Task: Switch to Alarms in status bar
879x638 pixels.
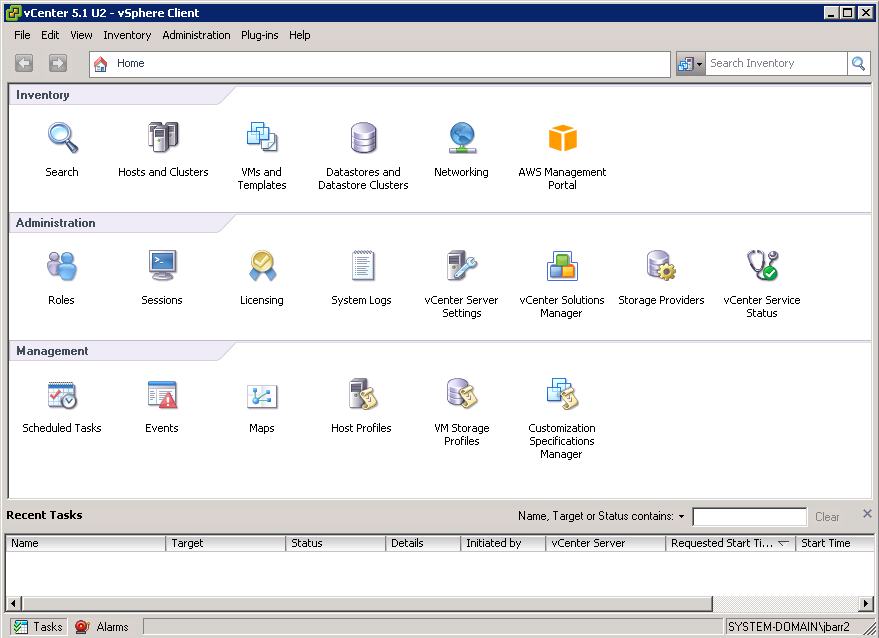Action: click(102, 627)
